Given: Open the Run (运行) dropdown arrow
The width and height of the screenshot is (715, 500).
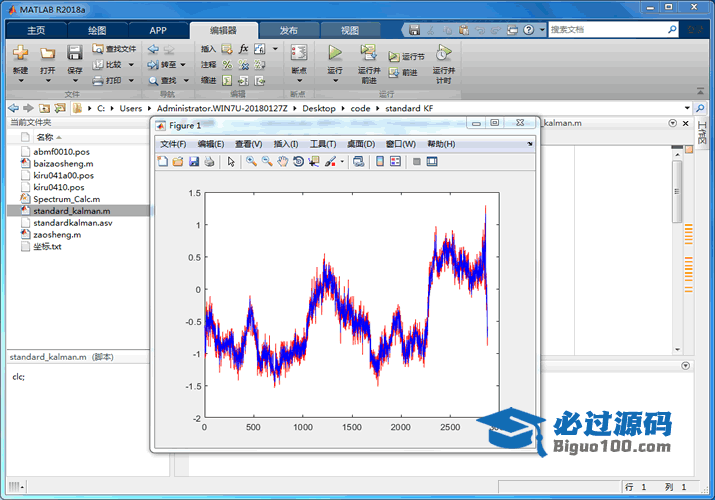Looking at the screenshot, I should pos(336,81).
